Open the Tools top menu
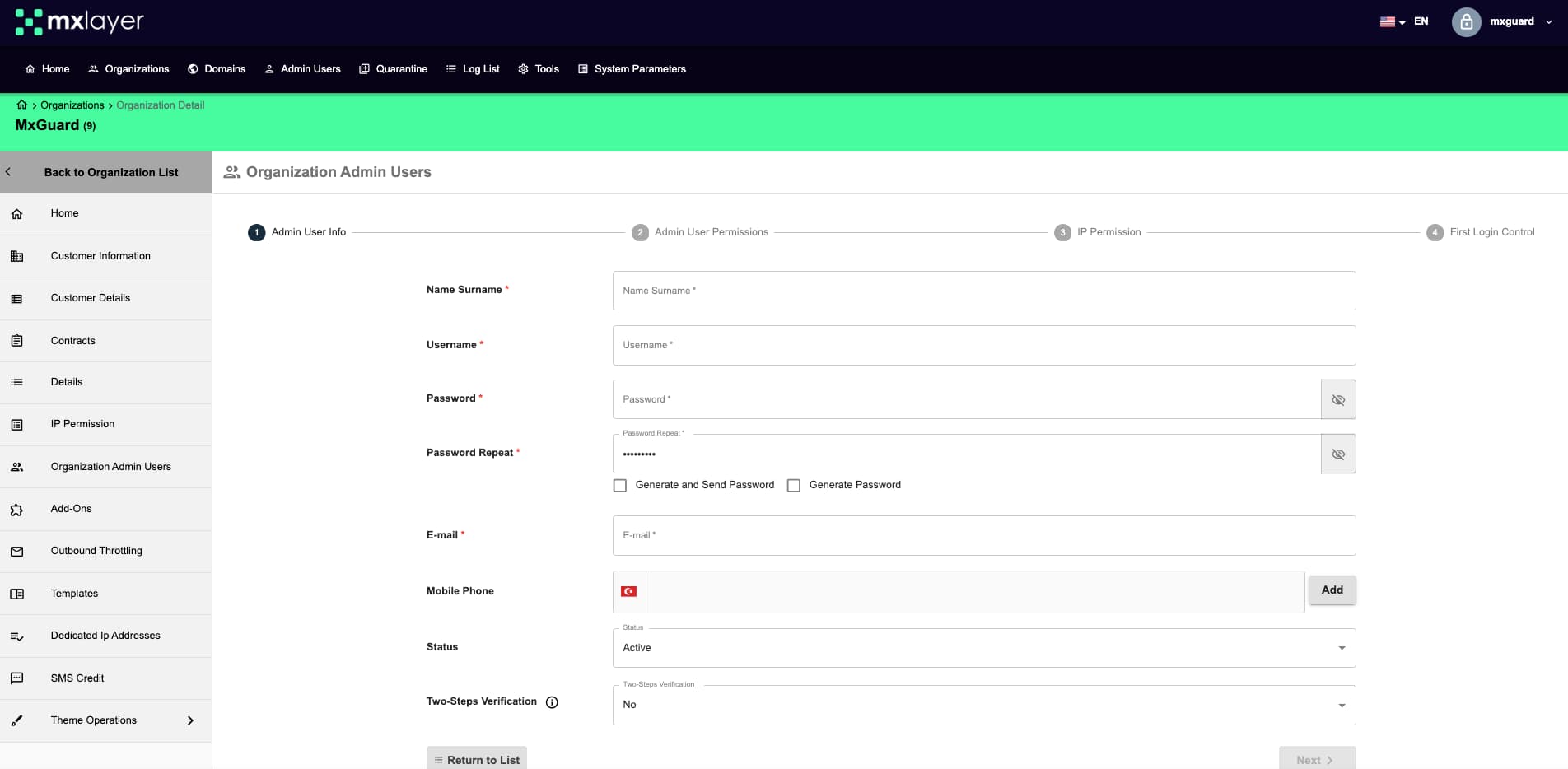 click(x=539, y=69)
